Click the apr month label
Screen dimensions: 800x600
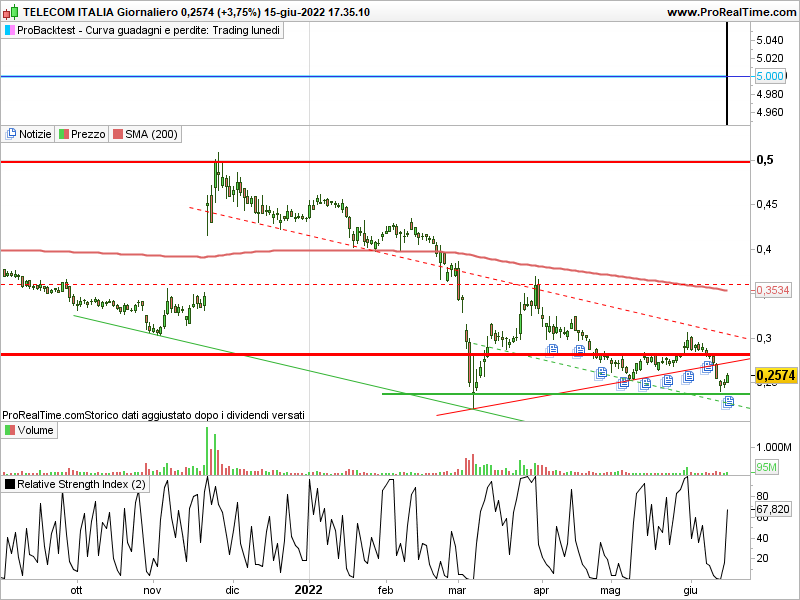click(541, 590)
